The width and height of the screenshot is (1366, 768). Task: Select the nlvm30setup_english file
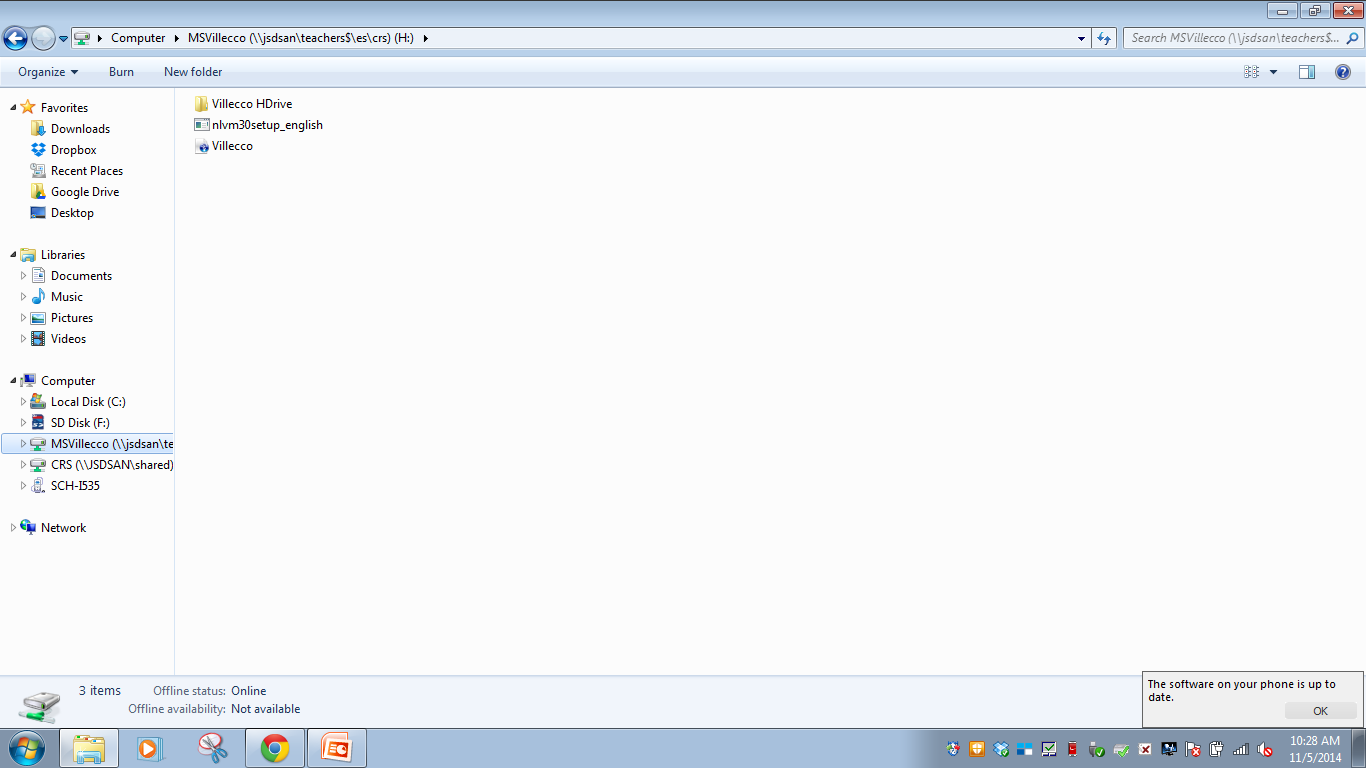(259, 125)
